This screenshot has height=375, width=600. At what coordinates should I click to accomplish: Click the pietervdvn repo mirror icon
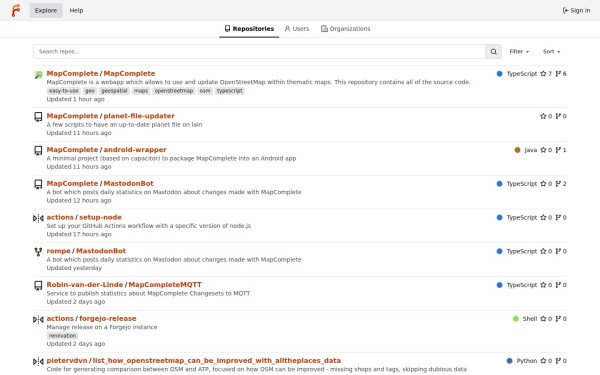coord(38,361)
